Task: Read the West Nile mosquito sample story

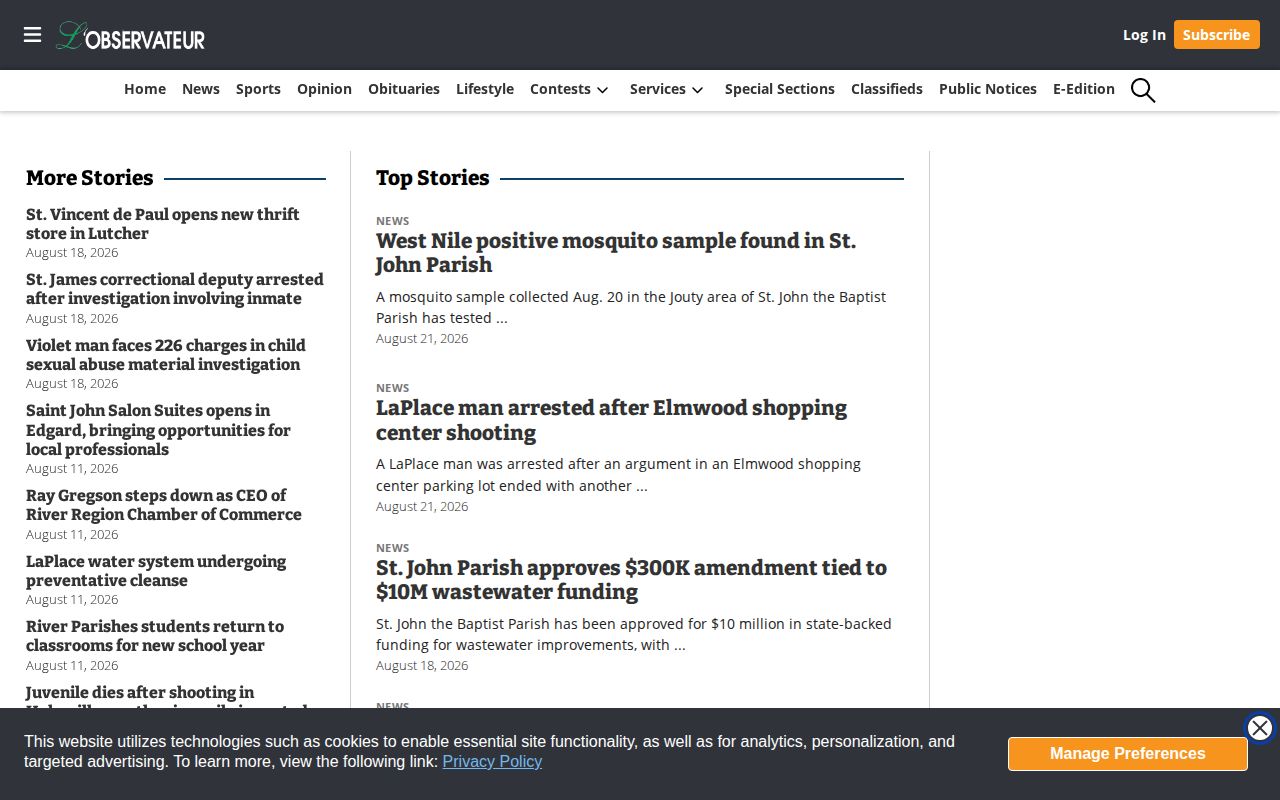Action: (x=616, y=253)
